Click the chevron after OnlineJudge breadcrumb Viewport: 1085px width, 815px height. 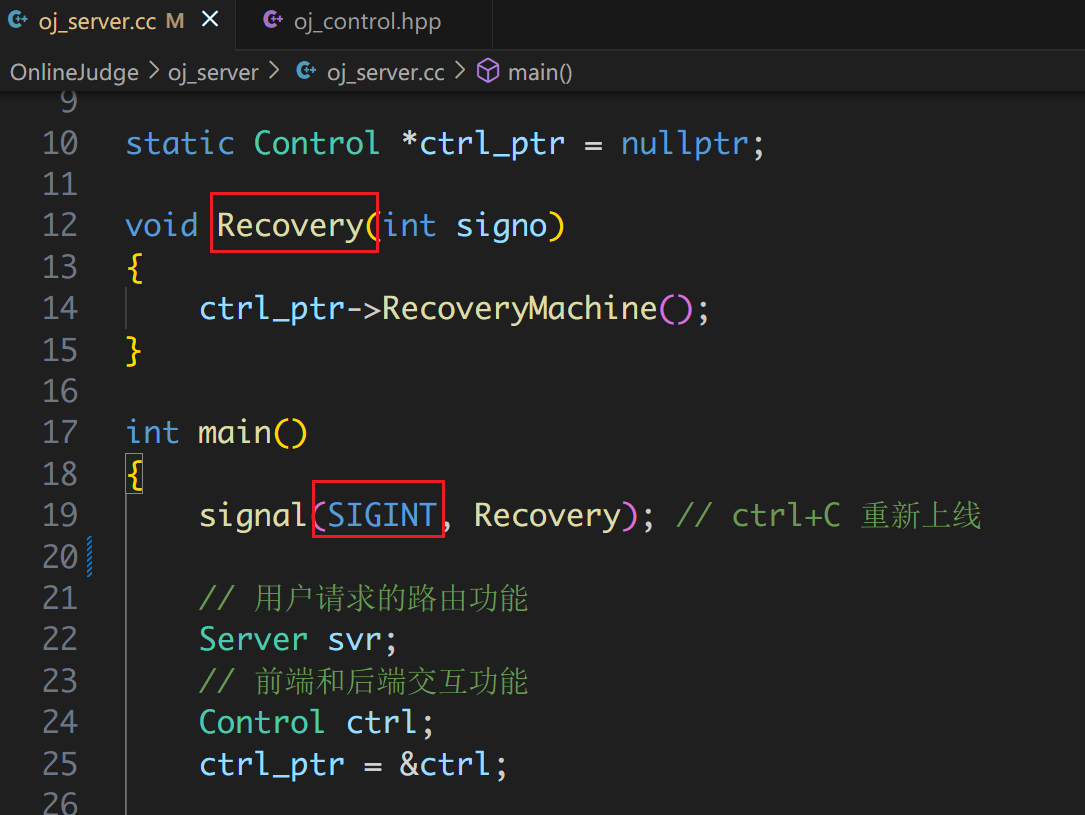(x=153, y=72)
